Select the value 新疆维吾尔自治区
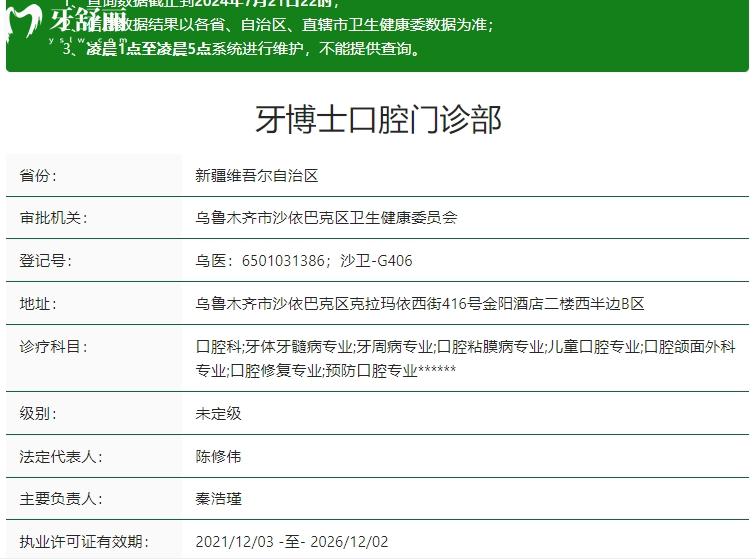 pyautogui.click(x=257, y=176)
